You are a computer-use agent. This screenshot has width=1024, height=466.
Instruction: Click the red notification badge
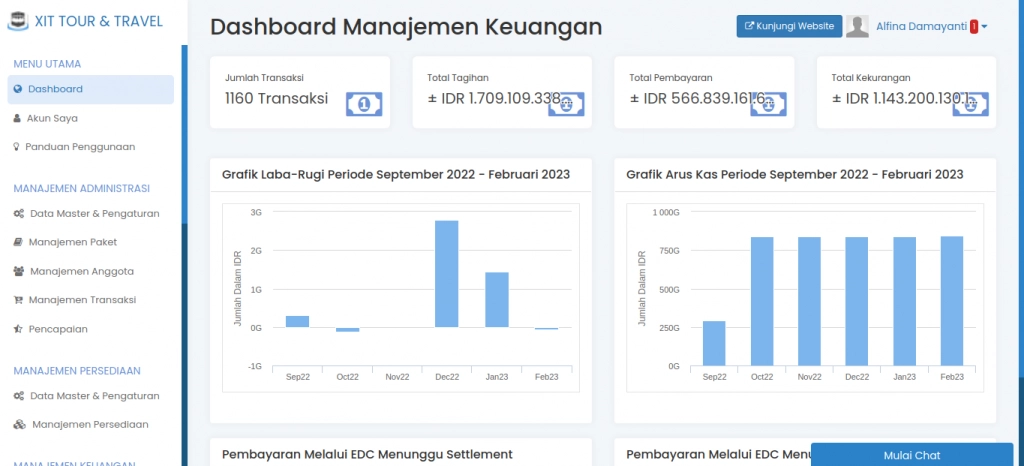tap(973, 27)
